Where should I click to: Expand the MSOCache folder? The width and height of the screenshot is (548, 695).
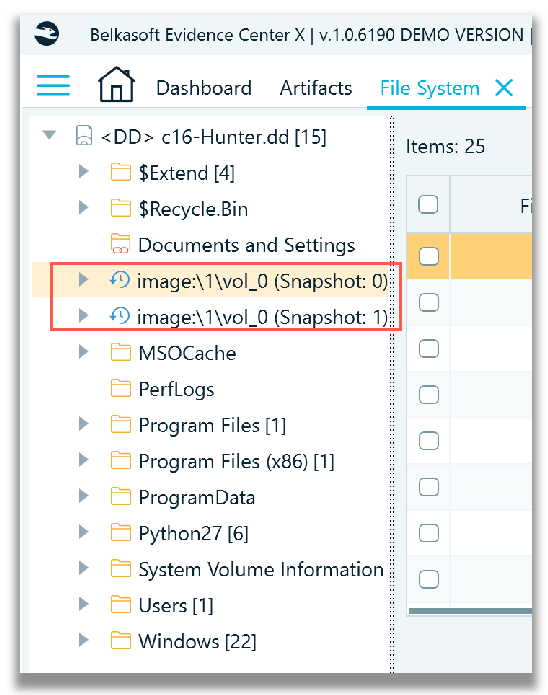[83, 351]
